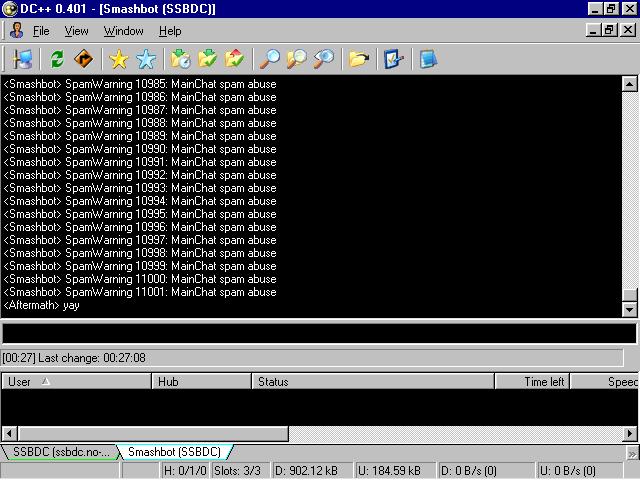Minimize the inner Smashbot child window
Viewport: 640px width, 480px height.
(x=593, y=30)
